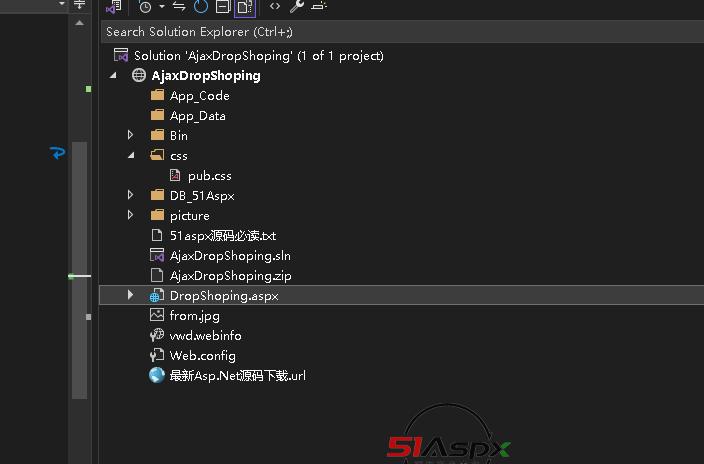Select the picture folder icon
The height and width of the screenshot is (464, 704).
coord(157,215)
